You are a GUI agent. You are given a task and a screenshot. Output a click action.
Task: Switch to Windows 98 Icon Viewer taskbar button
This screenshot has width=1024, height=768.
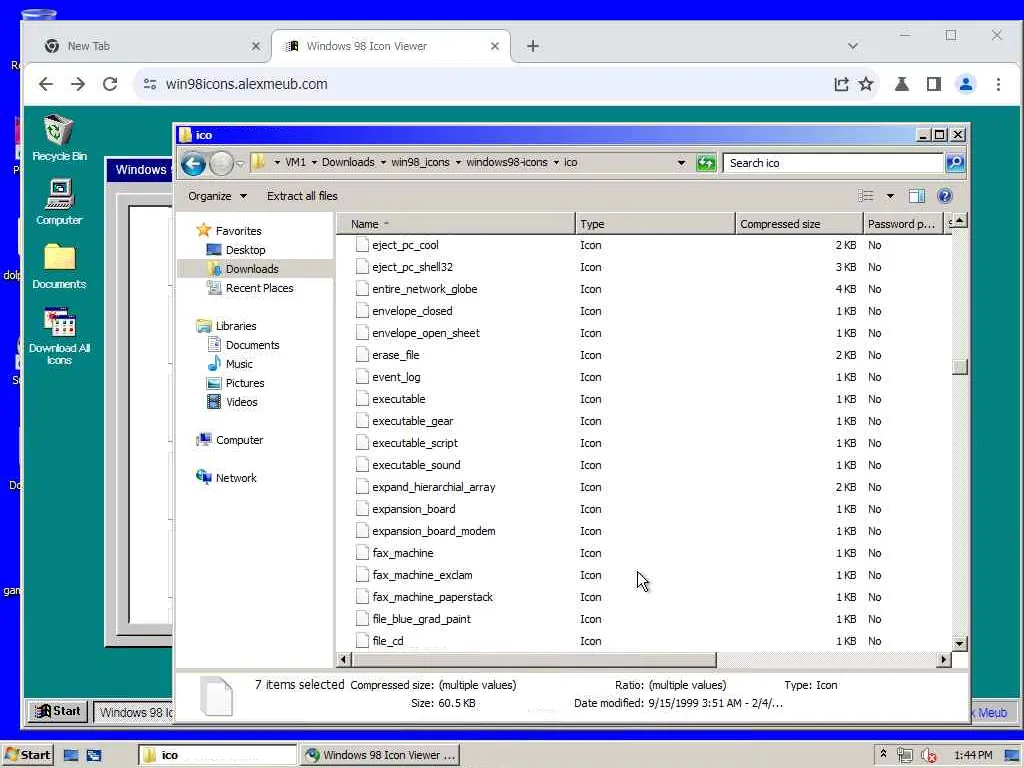[x=380, y=756]
